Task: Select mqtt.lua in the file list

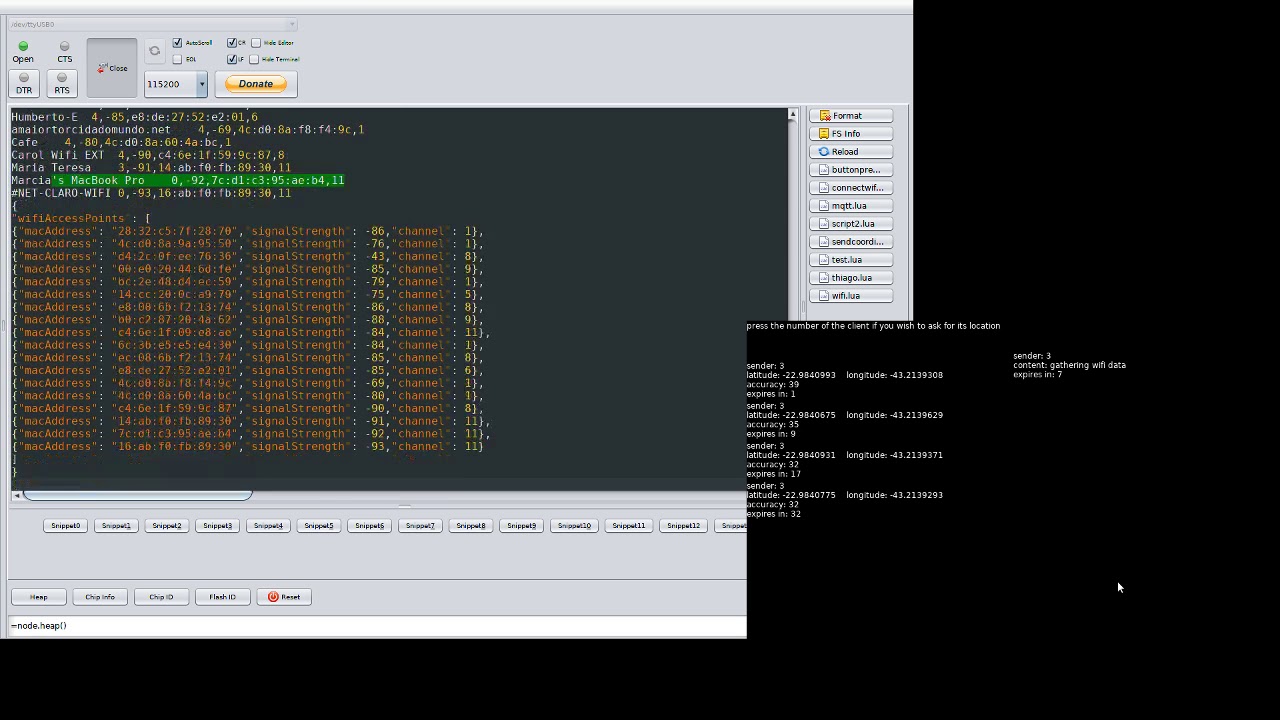Action: coord(850,206)
